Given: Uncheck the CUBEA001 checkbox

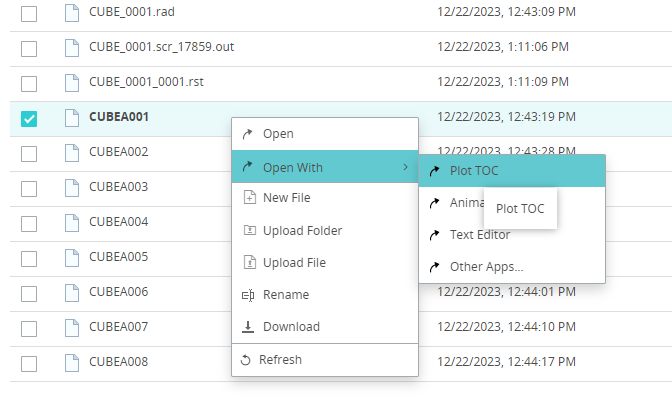Looking at the screenshot, I should [29, 119].
